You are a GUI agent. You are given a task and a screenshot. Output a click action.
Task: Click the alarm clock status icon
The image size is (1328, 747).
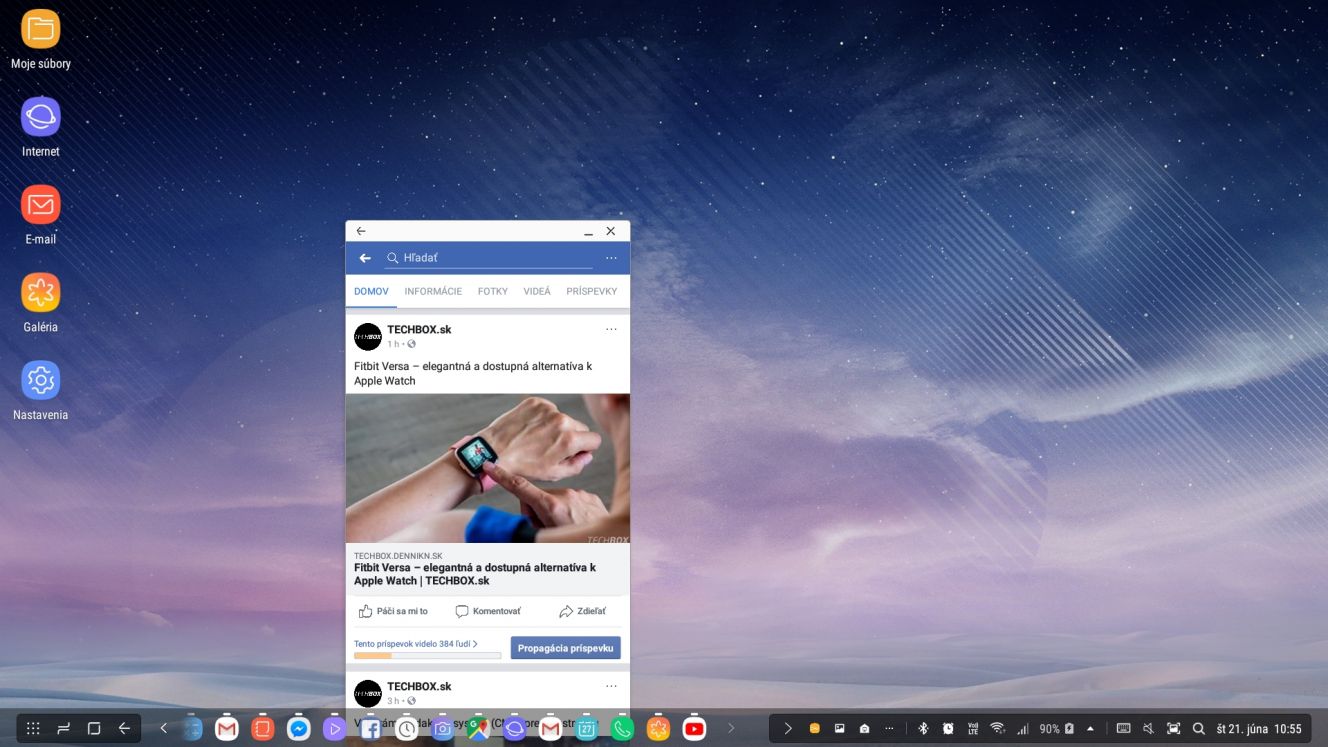pyautogui.click(x=948, y=729)
